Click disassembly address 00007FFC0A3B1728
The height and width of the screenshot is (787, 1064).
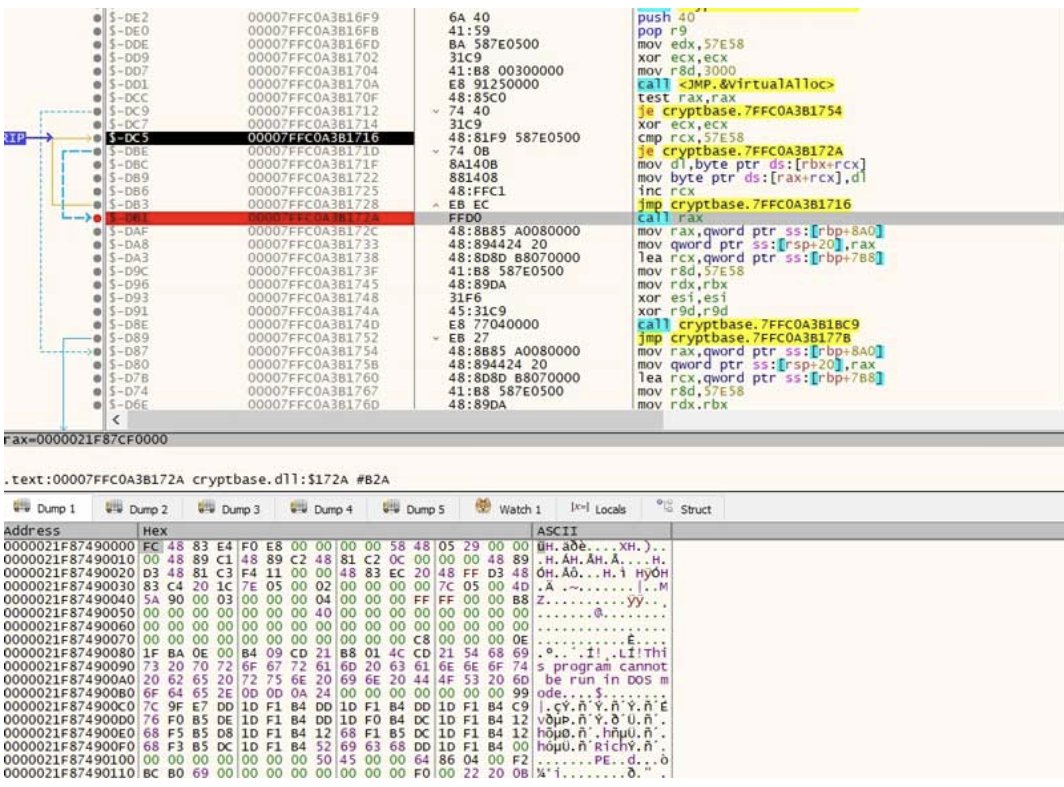314,204
